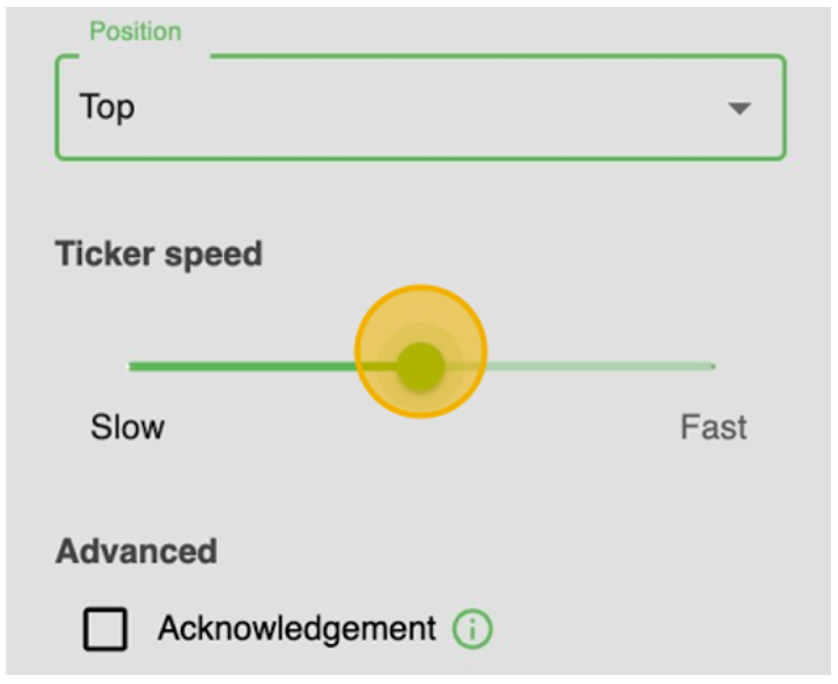The height and width of the screenshot is (684, 838).
Task: Click the unfilled light part of the slider track
Action: [x=600, y=366]
